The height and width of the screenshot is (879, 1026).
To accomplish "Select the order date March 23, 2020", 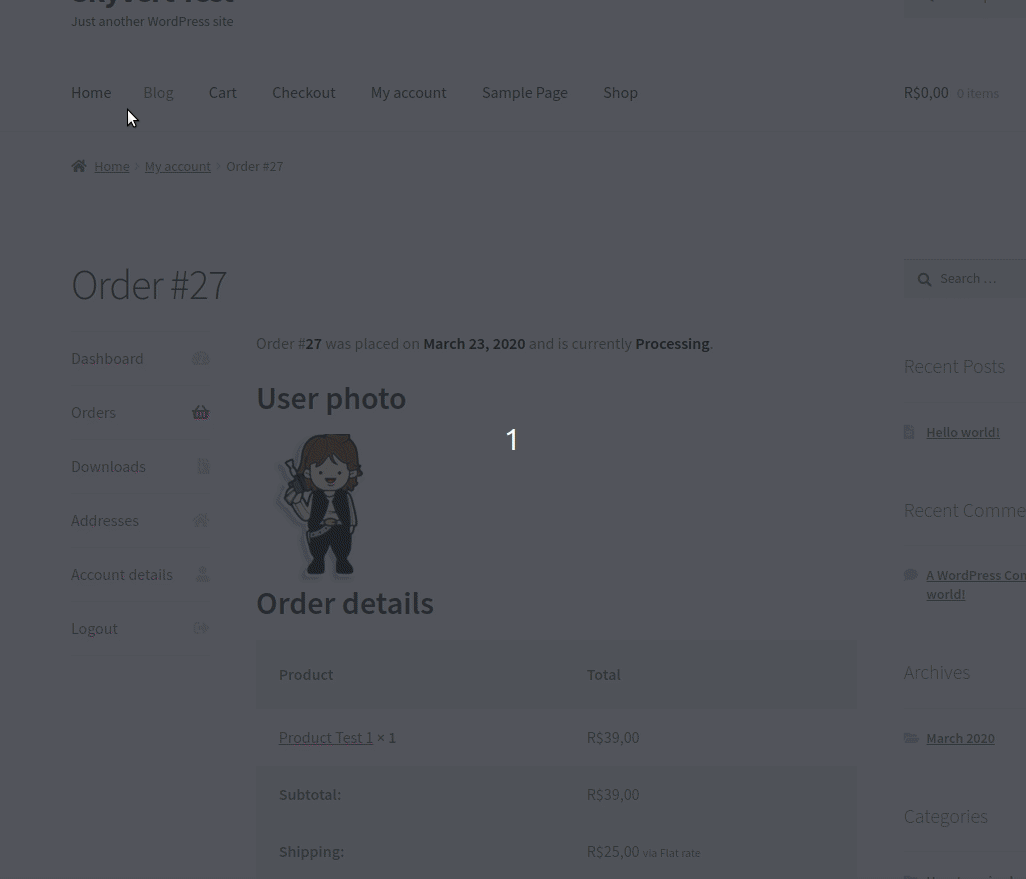I will (x=474, y=344).
